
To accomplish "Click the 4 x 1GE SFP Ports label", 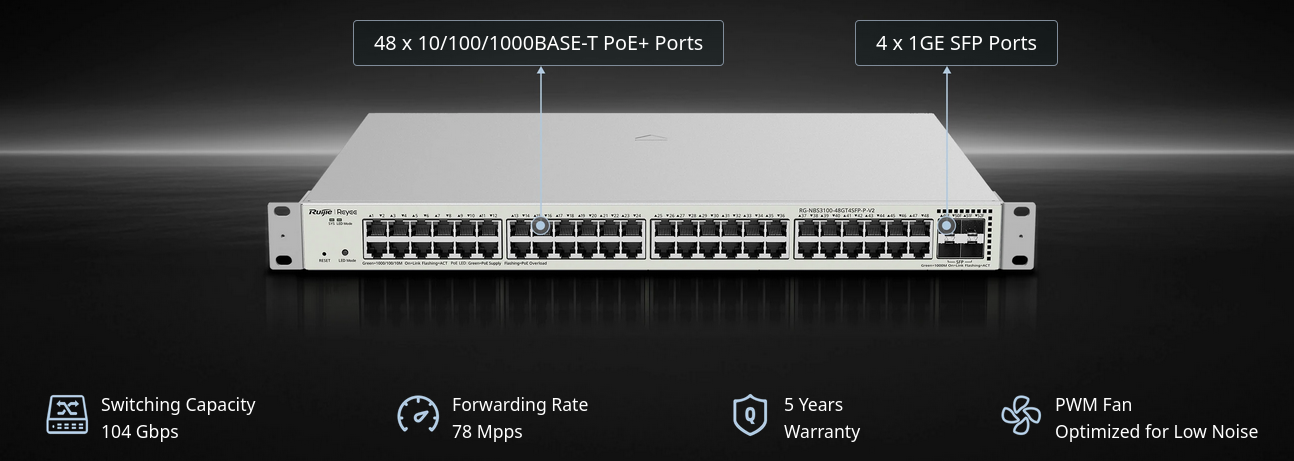I will 956,43.
